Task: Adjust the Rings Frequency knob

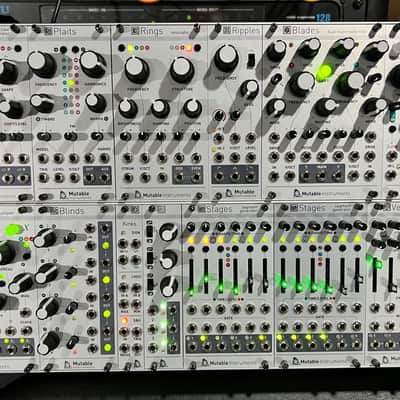Action: [137, 70]
